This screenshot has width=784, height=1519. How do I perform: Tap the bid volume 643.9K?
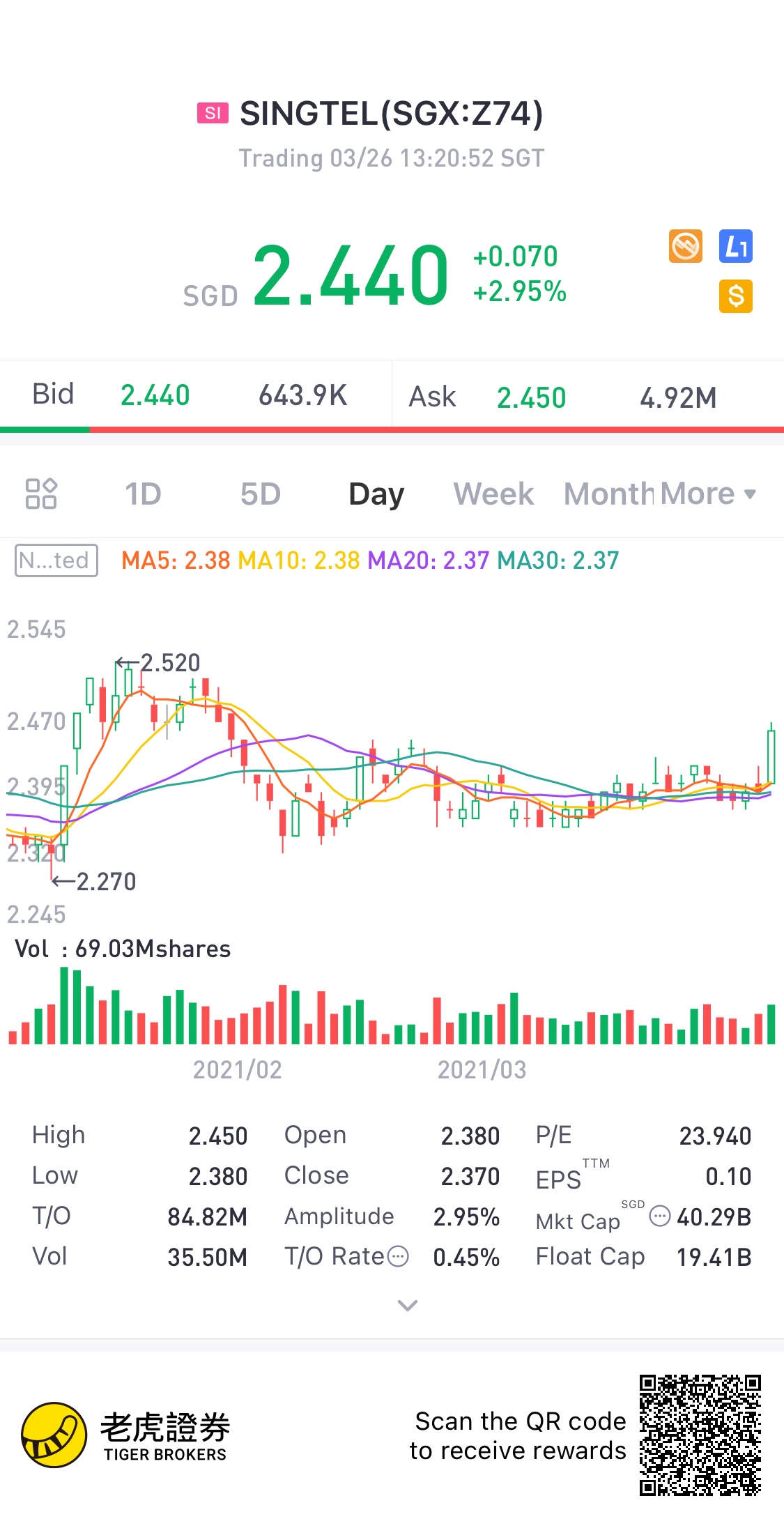(303, 395)
